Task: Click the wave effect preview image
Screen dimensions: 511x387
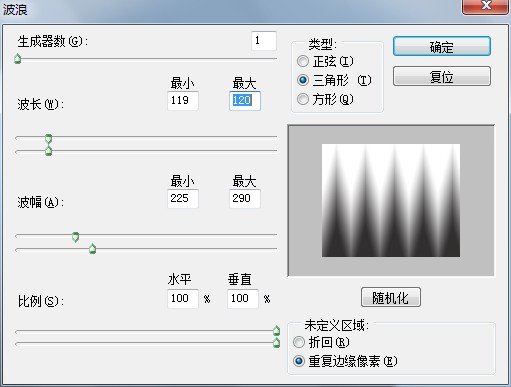Action: (391, 200)
